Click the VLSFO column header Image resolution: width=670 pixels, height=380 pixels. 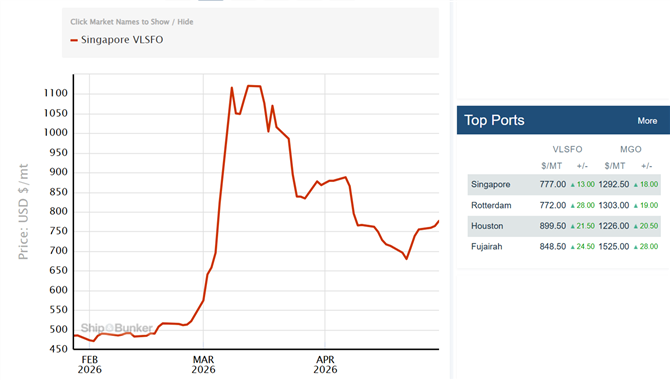[x=567, y=149]
